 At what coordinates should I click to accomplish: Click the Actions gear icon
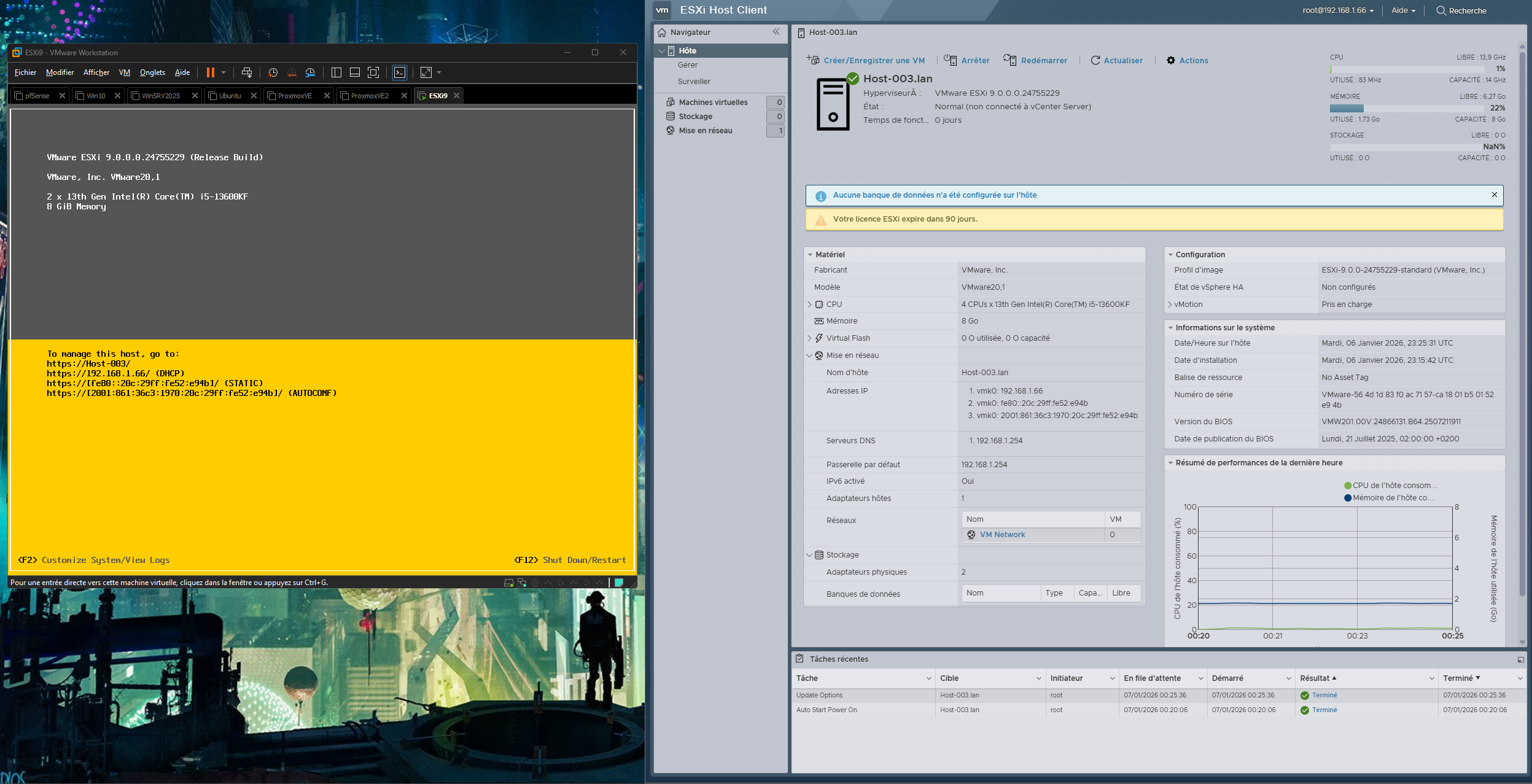point(1170,60)
